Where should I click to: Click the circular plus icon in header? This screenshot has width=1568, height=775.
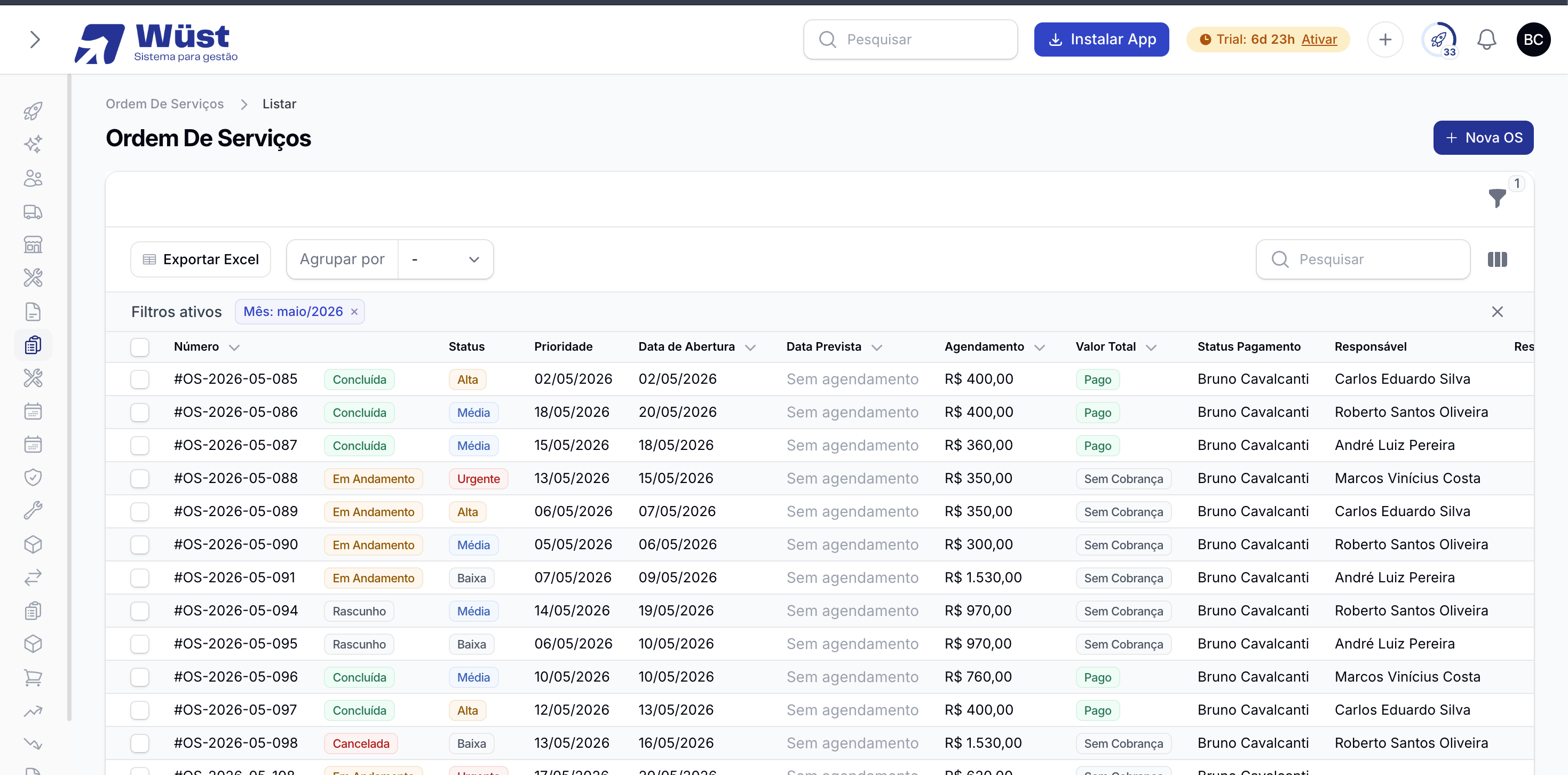(1385, 39)
